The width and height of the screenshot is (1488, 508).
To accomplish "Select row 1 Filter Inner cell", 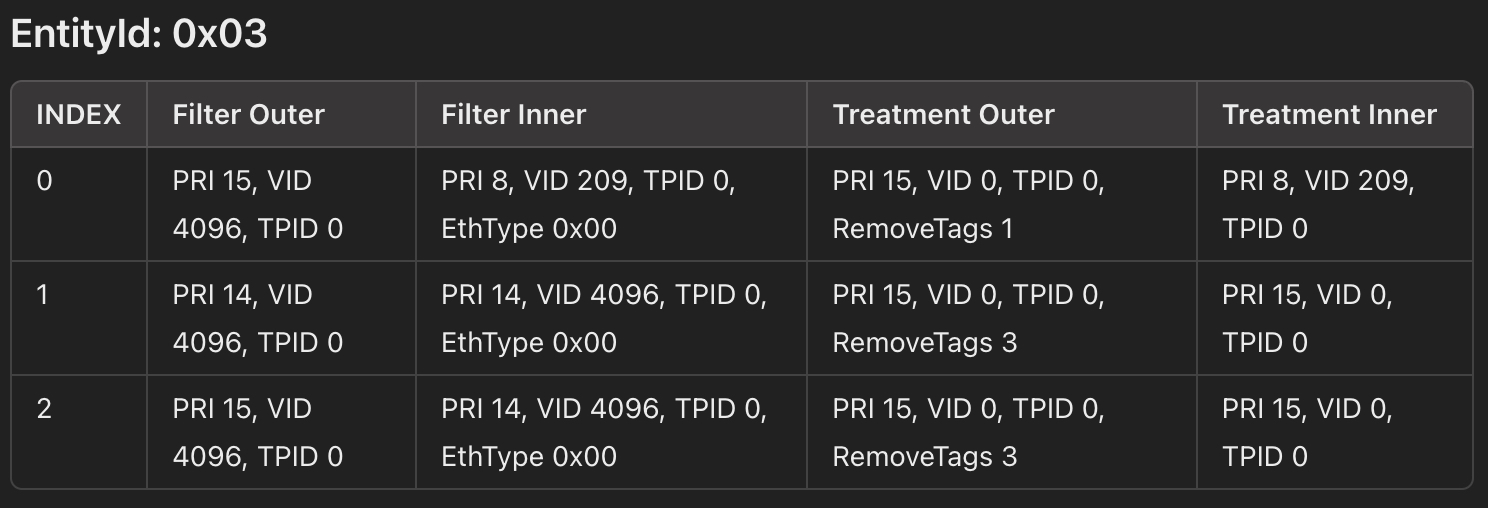I will (x=611, y=318).
